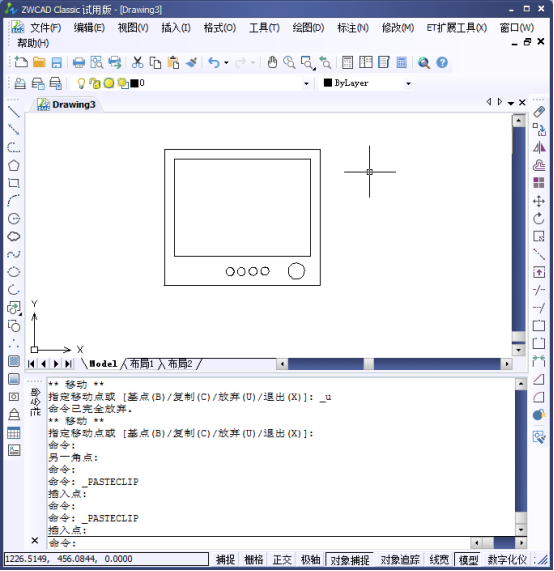Open the Redo history dropdown arrow

pyautogui.click(x=253, y=63)
